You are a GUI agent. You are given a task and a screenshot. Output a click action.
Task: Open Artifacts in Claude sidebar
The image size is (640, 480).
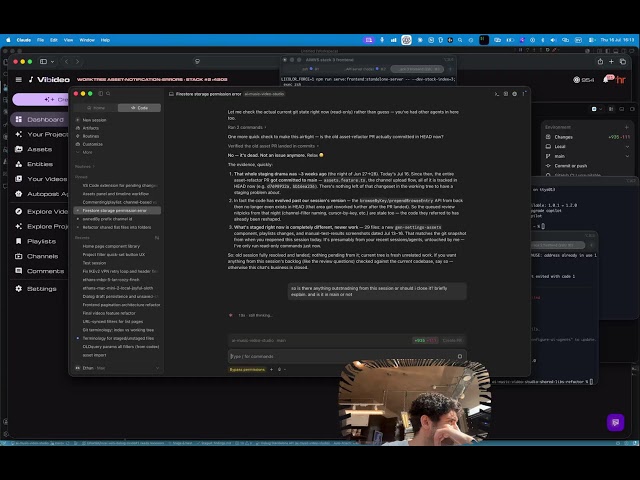click(91, 128)
